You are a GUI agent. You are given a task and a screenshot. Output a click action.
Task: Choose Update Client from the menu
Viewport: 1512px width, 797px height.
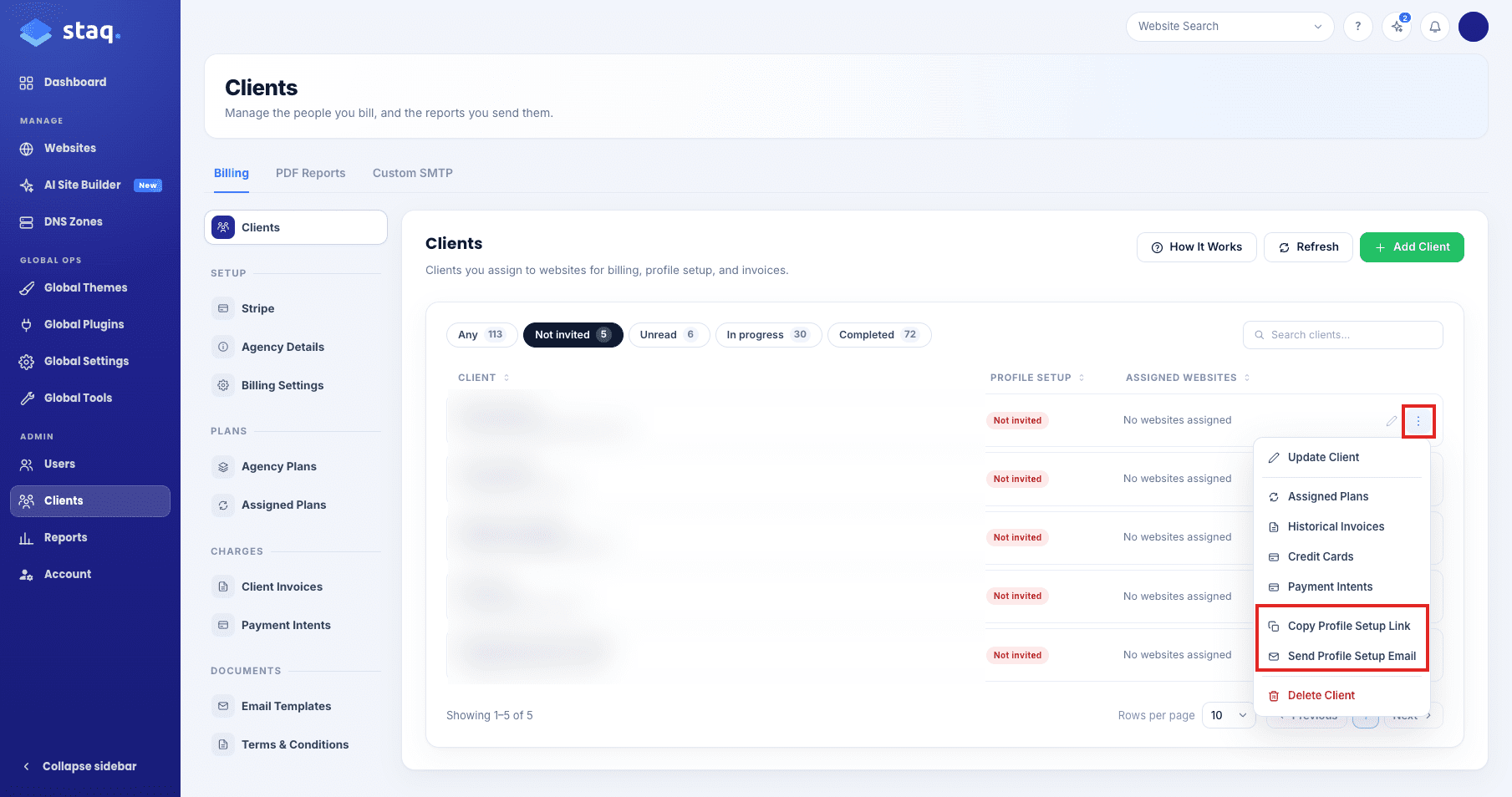[1342, 457]
